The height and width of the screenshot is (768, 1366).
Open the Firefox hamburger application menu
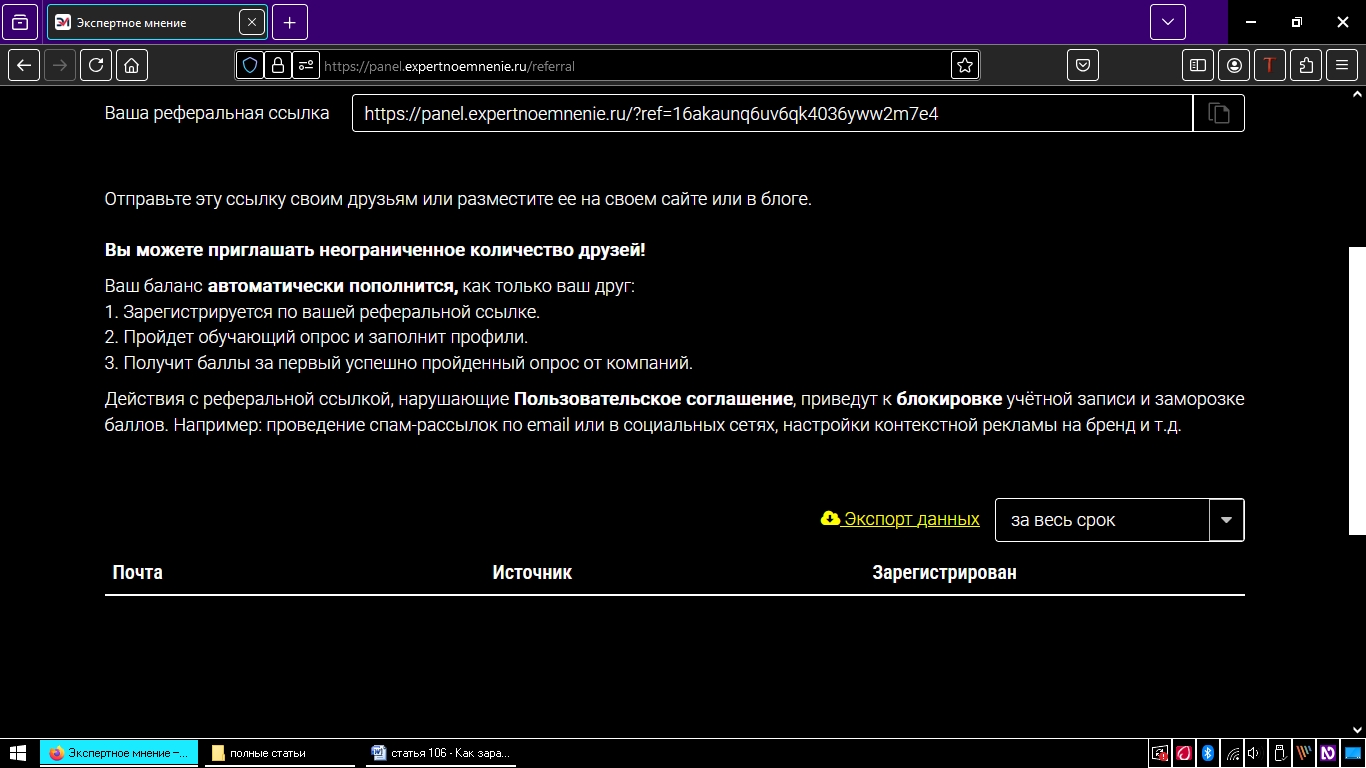pyautogui.click(x=1342, y=65)
